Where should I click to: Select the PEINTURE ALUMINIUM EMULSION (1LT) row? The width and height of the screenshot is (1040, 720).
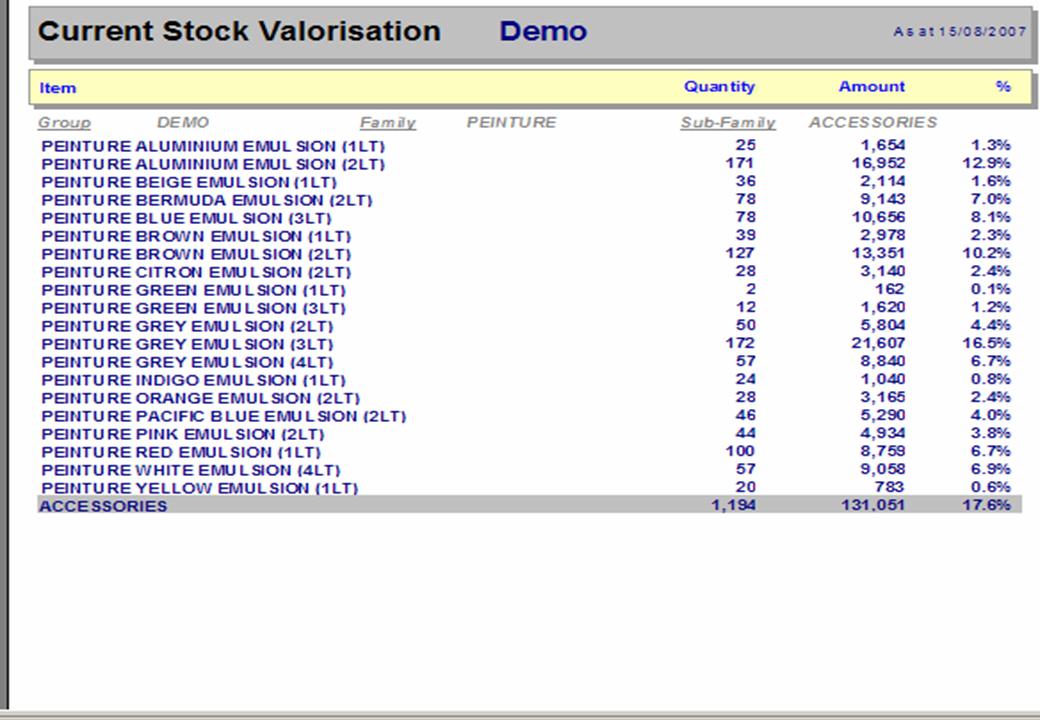click(212, 146)
